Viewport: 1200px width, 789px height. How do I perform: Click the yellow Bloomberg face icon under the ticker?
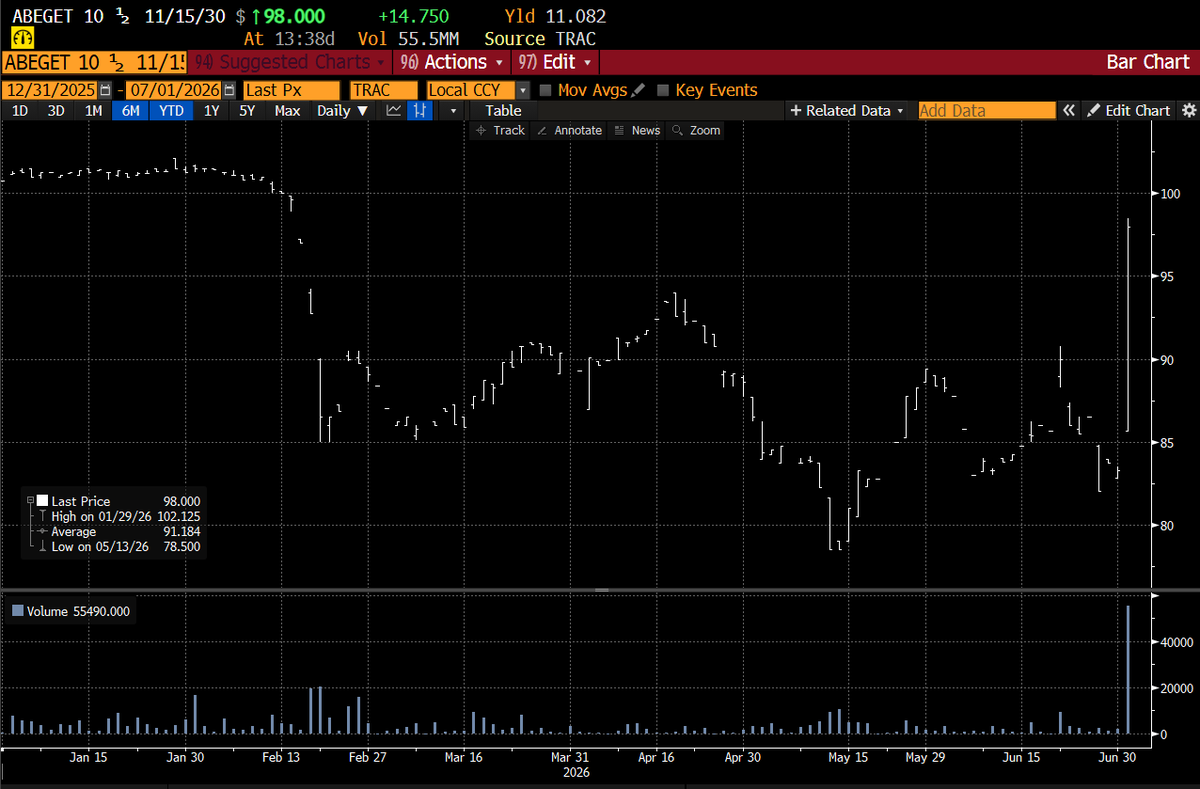[x=22, y=39]
